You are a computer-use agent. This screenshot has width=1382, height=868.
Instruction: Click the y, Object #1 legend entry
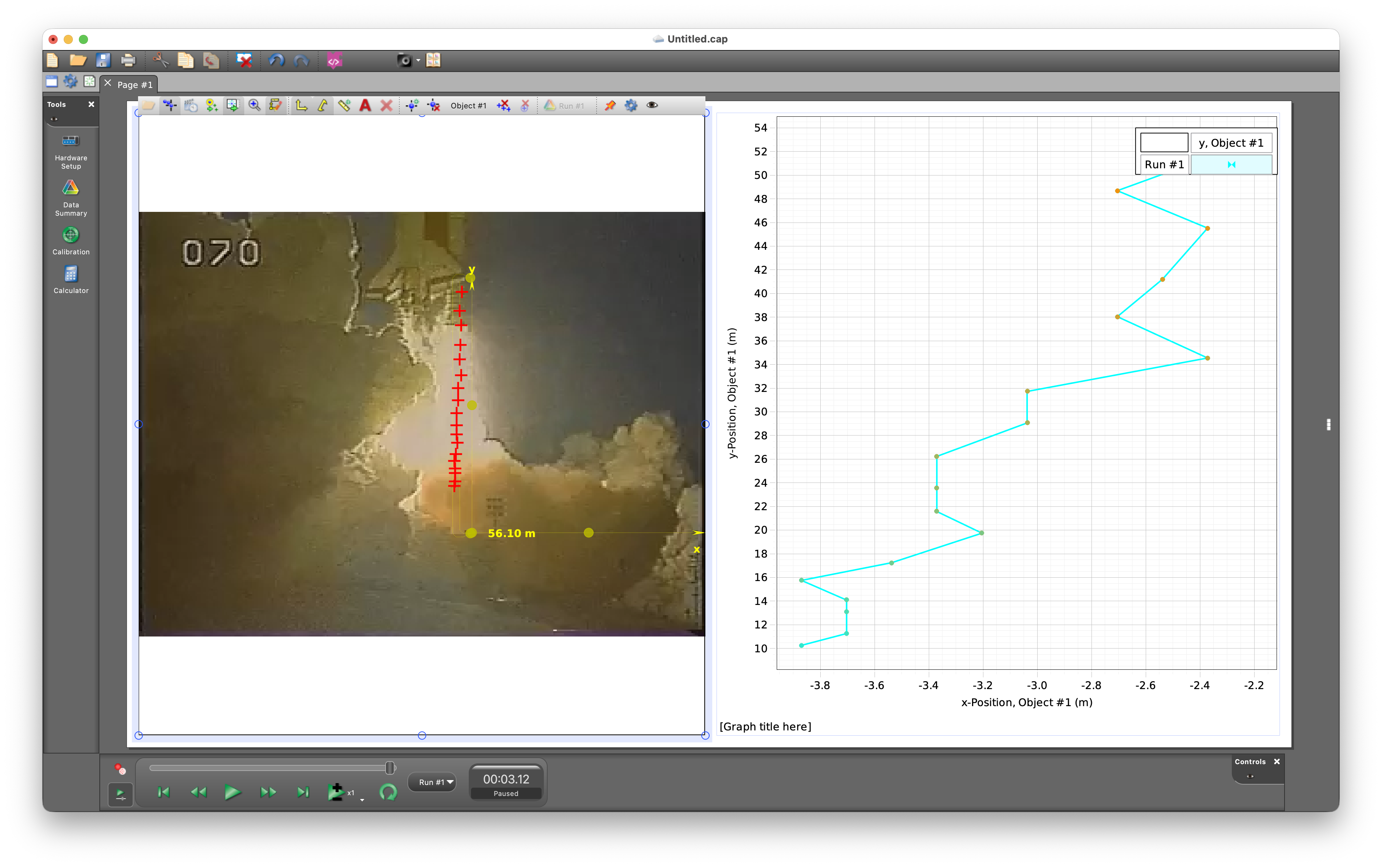tap(1231, 143)
